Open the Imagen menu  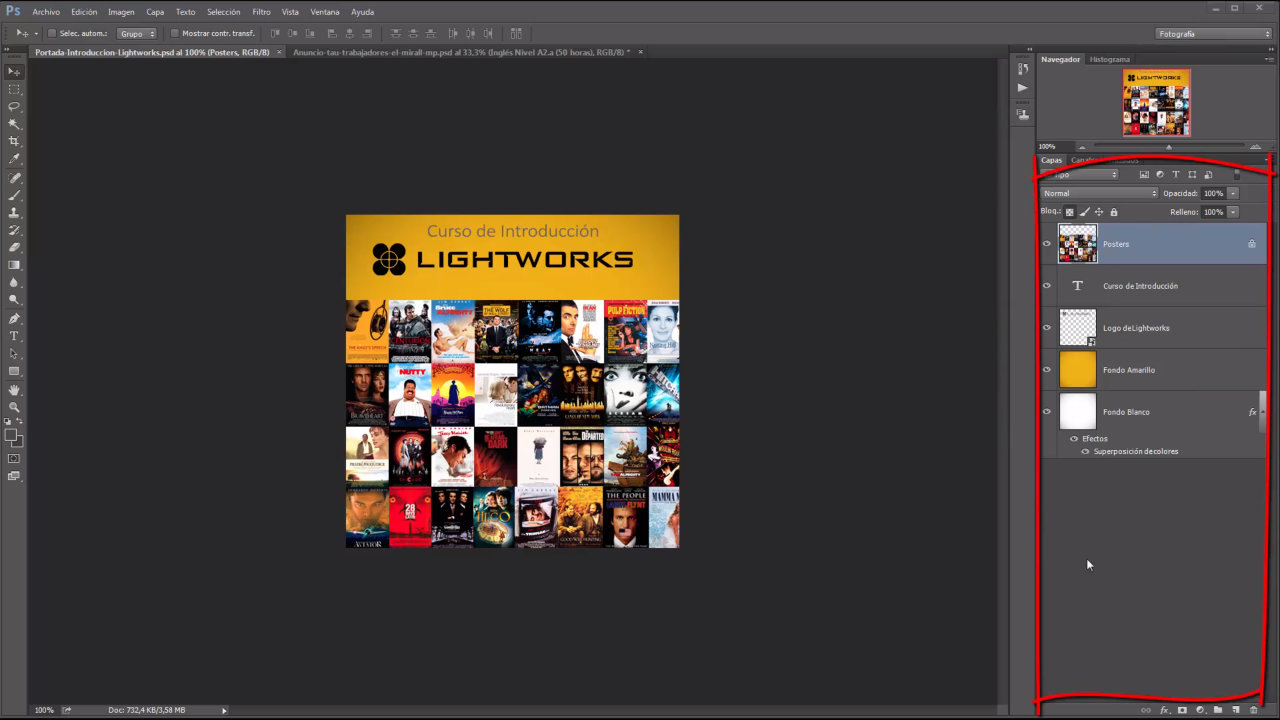coord(121,12)
